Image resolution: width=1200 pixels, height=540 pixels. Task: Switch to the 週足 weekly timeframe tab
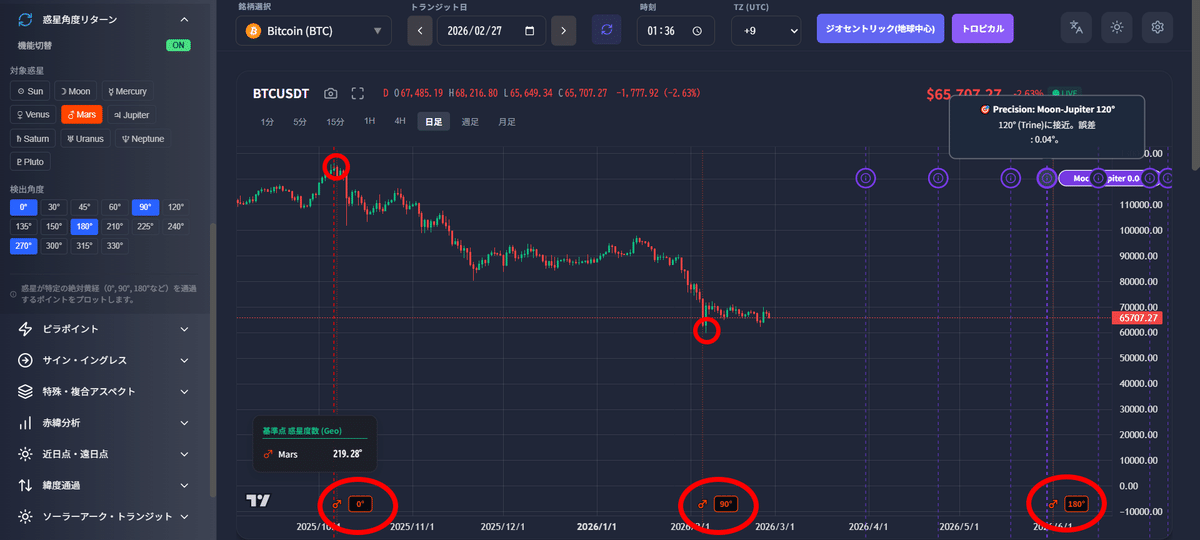tap(469, 121)
